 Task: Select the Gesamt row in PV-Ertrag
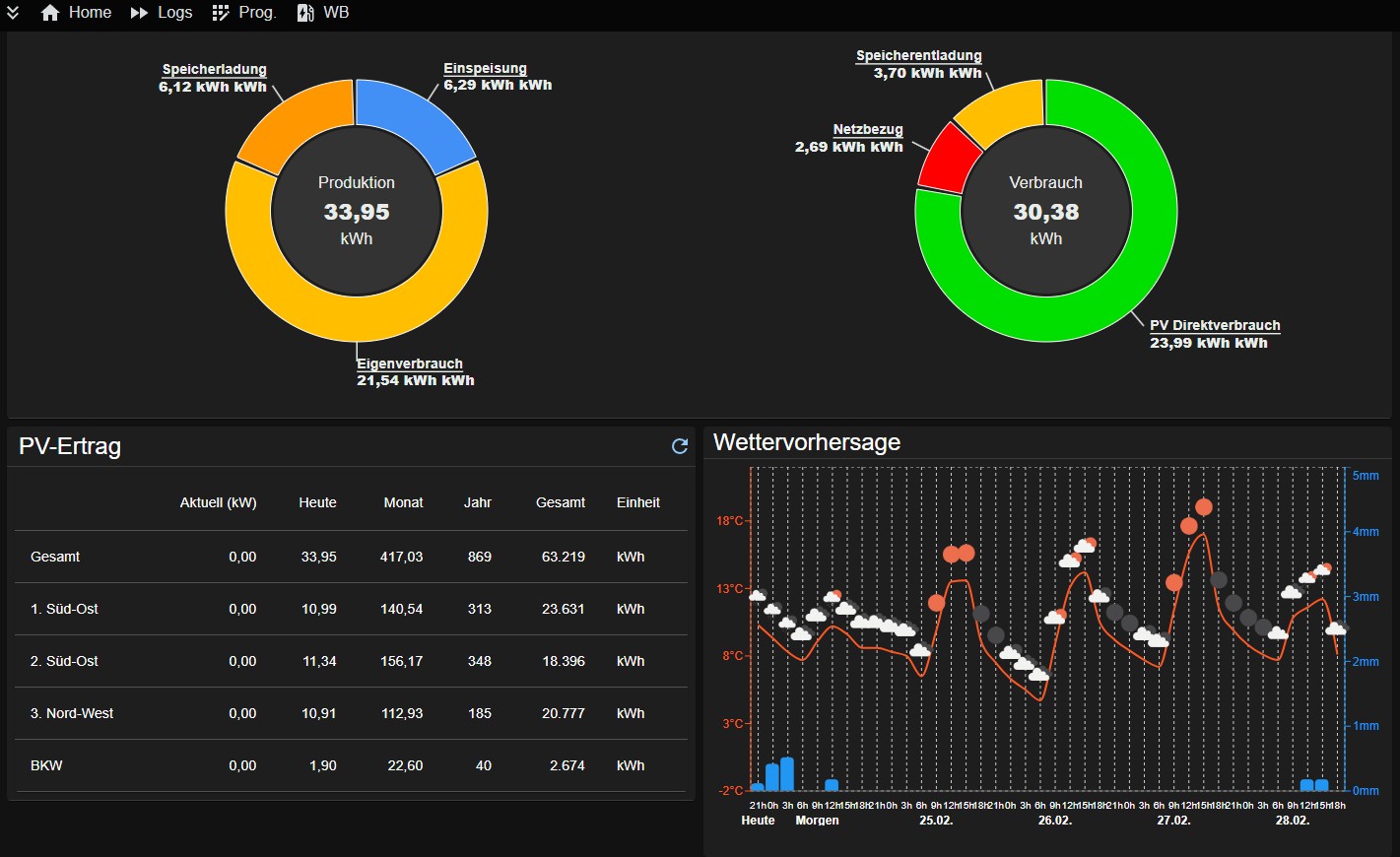pos(55,557)
